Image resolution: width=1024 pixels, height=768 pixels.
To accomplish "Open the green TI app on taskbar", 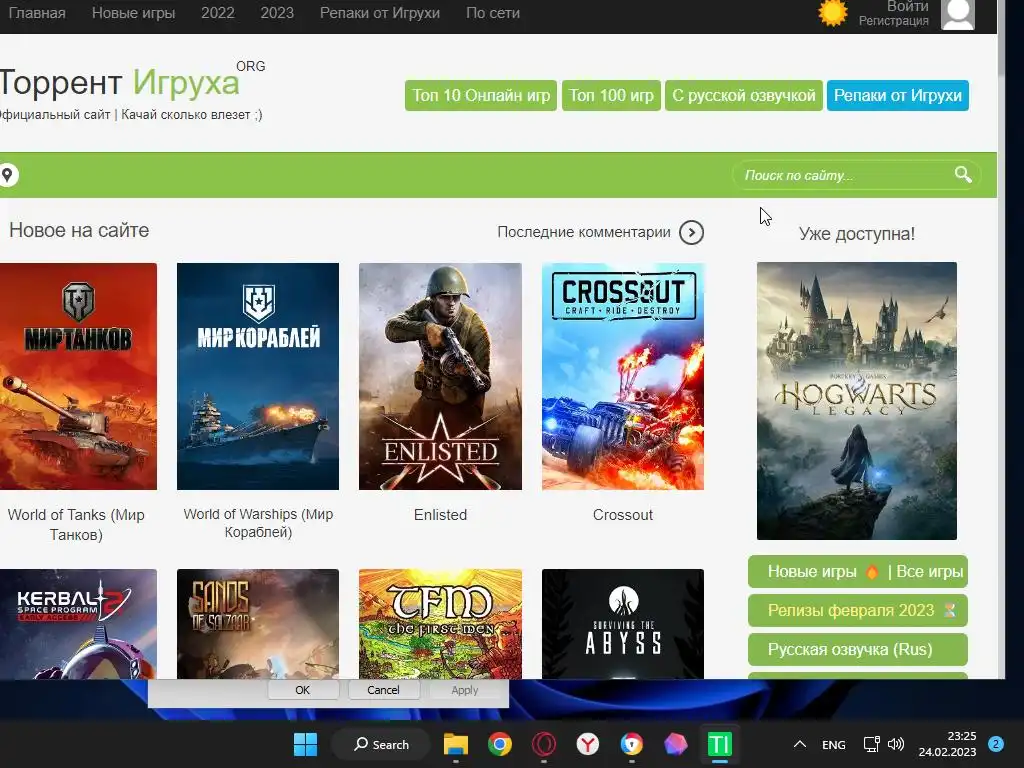I will (720, 744).
